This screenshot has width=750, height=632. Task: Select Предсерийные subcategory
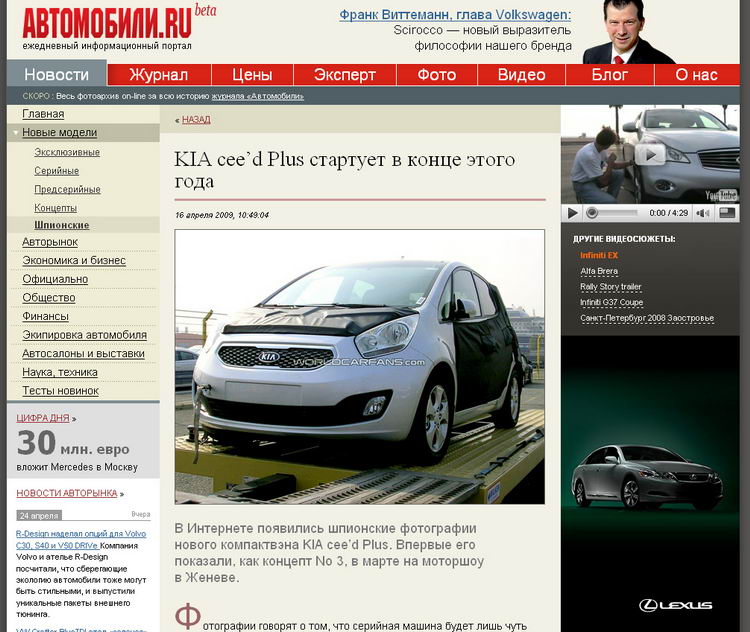click(x=67, y=189)
